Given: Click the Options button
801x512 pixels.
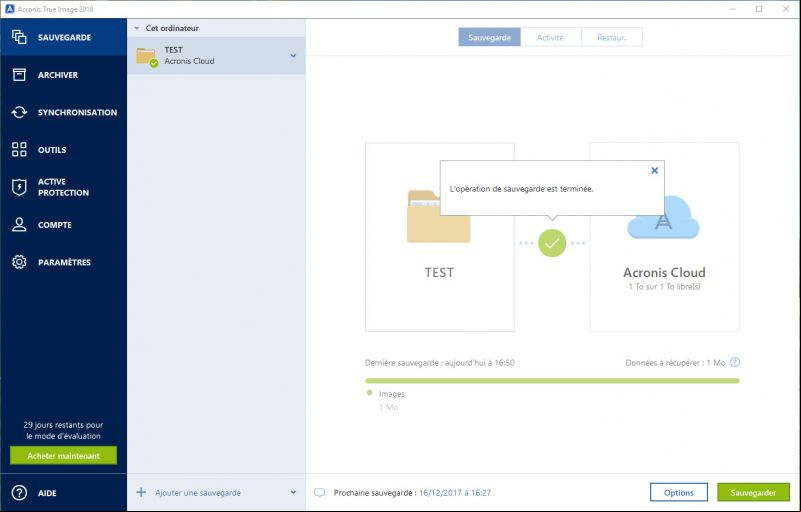Looking at the screenshot, I should (x=678, y=493).
